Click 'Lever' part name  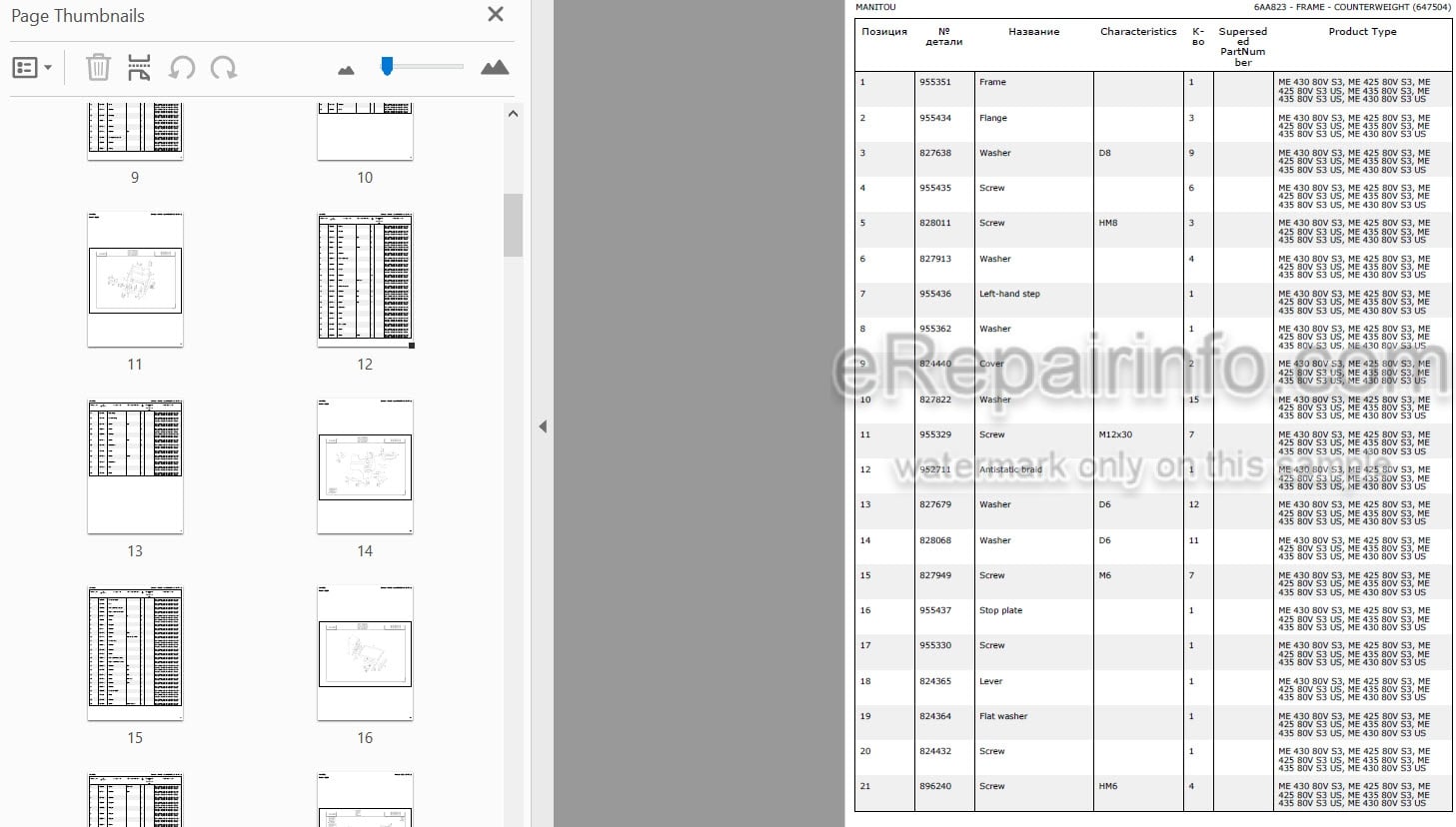990,681
